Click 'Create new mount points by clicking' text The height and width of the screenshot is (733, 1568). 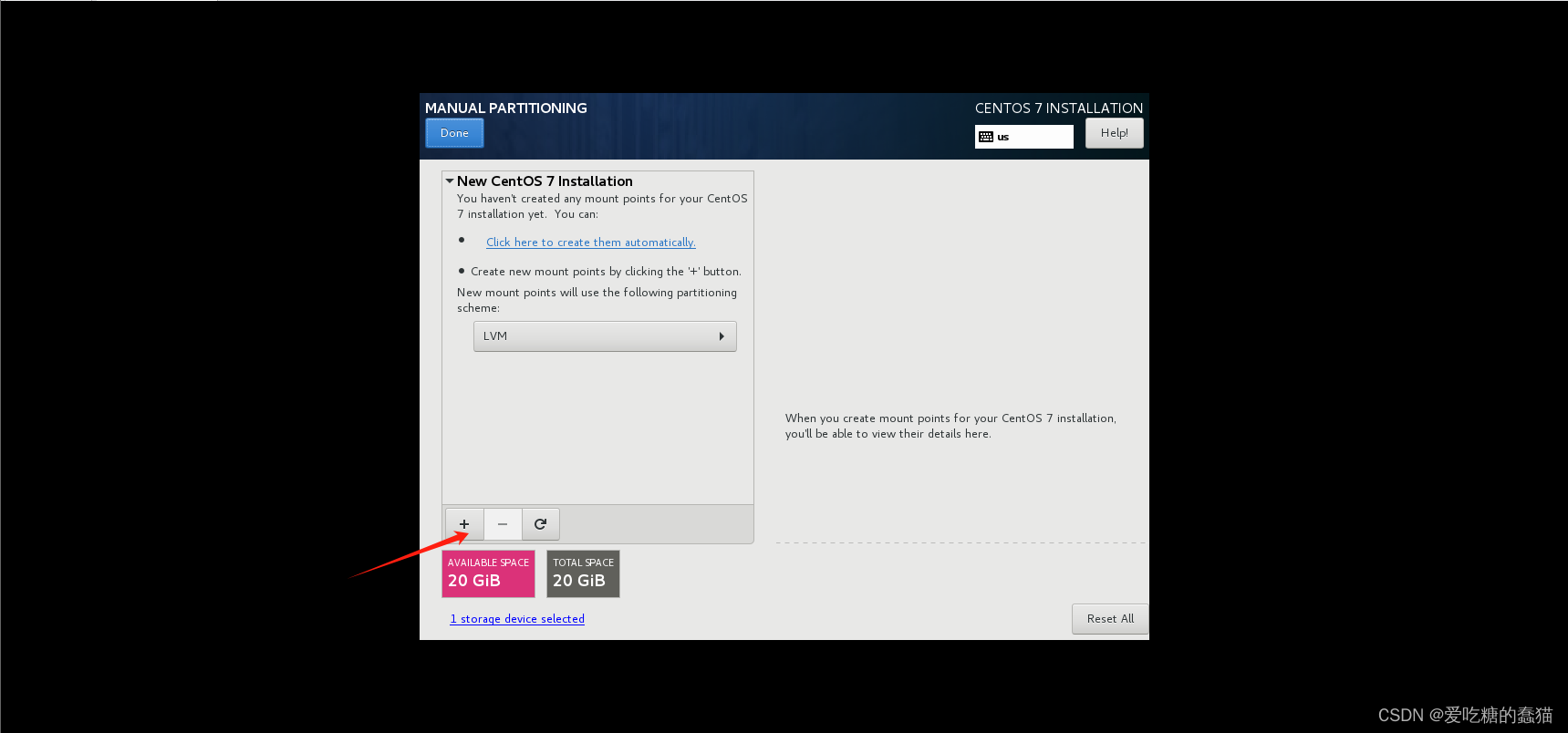[606, 272]
